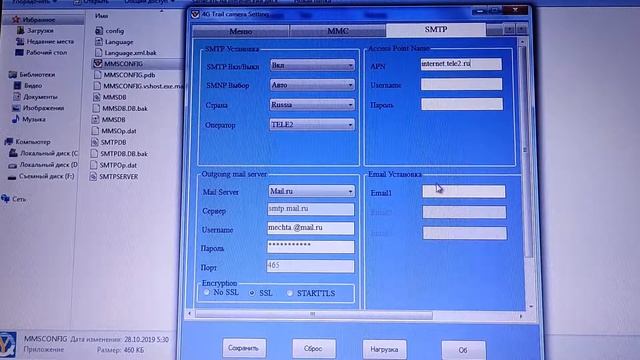Click the Сервер field showing smtp.mail.ru
The height and width of the screenshot is (360, 640).
[x=311, y=209]
